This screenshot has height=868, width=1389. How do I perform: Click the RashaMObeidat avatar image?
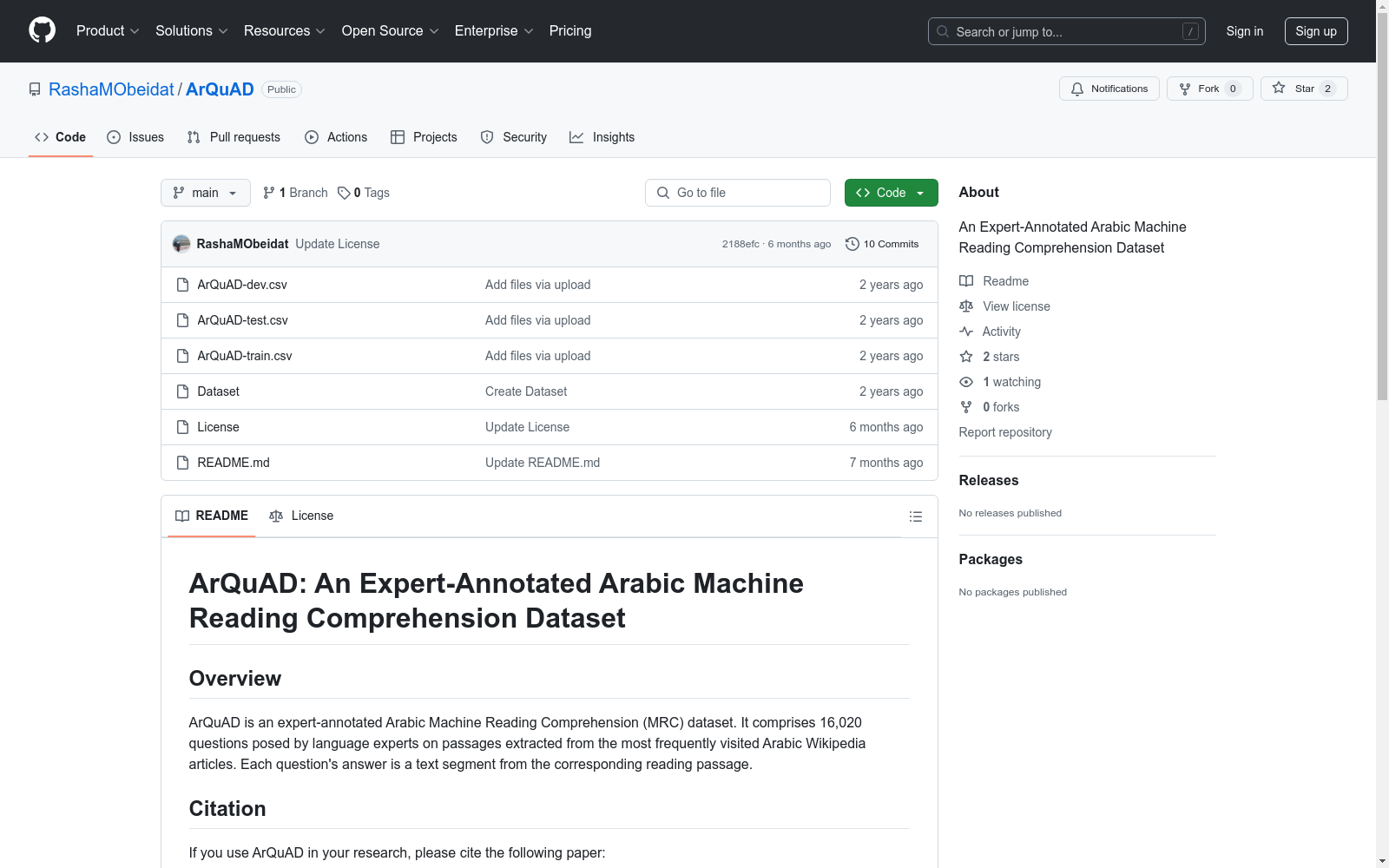[x=181, y=244]
